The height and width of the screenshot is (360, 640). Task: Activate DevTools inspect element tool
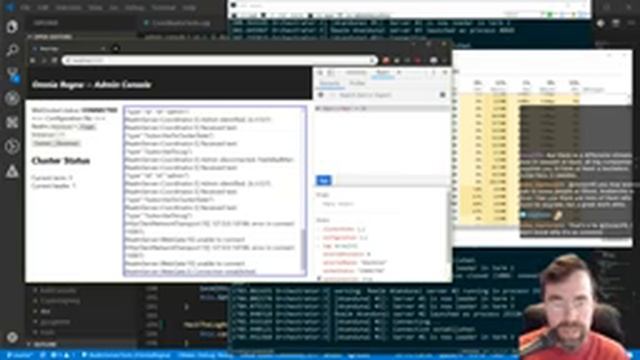click(x=320, y=72)
